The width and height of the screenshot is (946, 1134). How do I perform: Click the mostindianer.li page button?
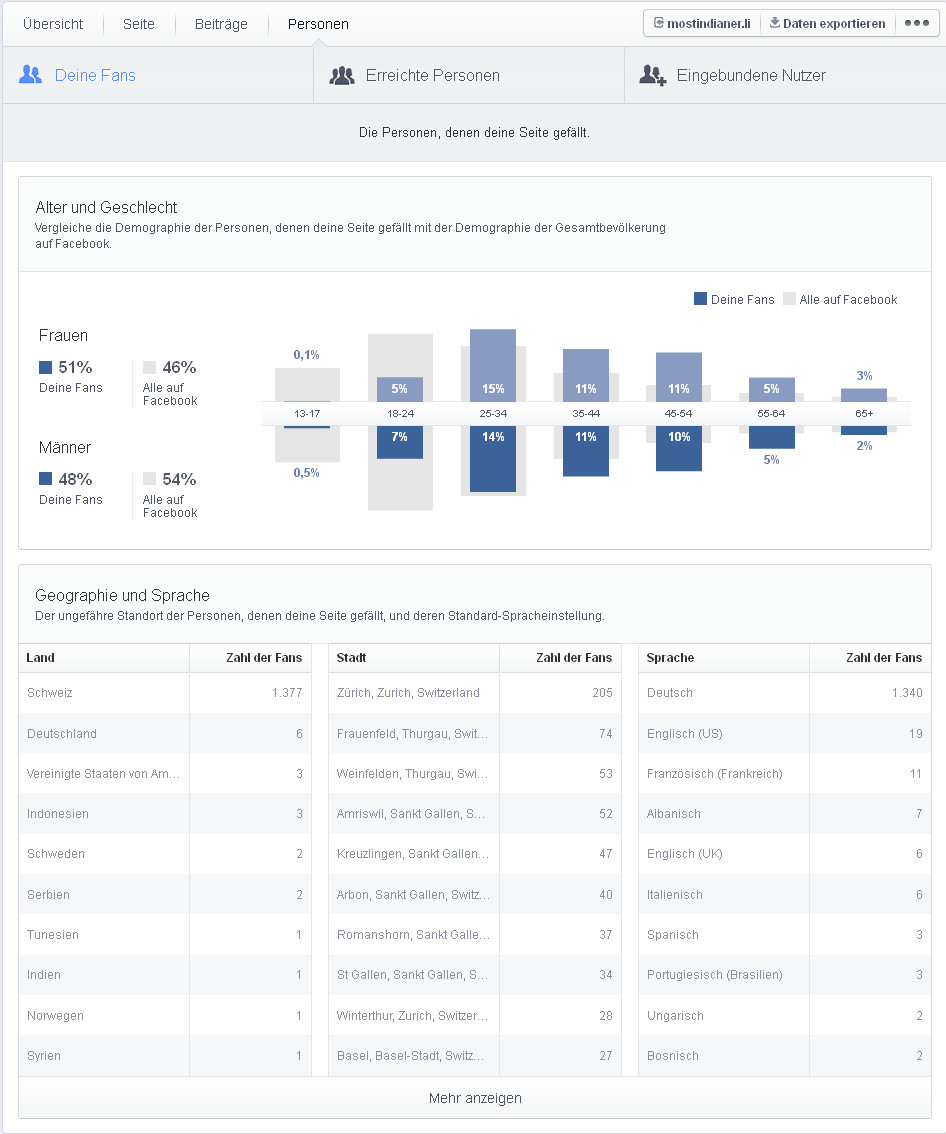click(x=702, y=23)
